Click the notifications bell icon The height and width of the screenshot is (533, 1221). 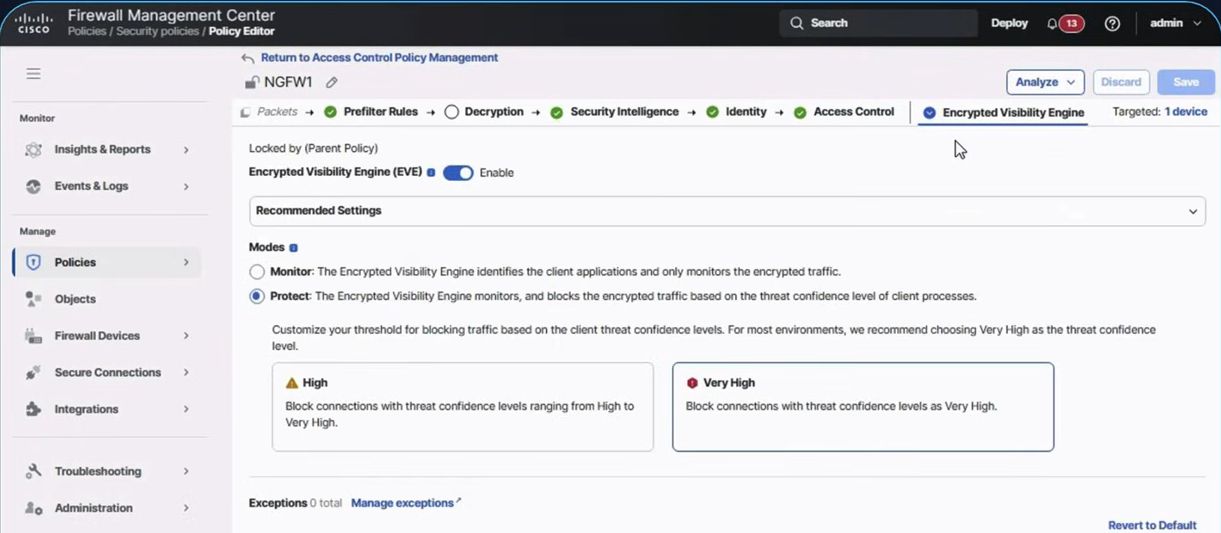click(x=1052, y=24)
